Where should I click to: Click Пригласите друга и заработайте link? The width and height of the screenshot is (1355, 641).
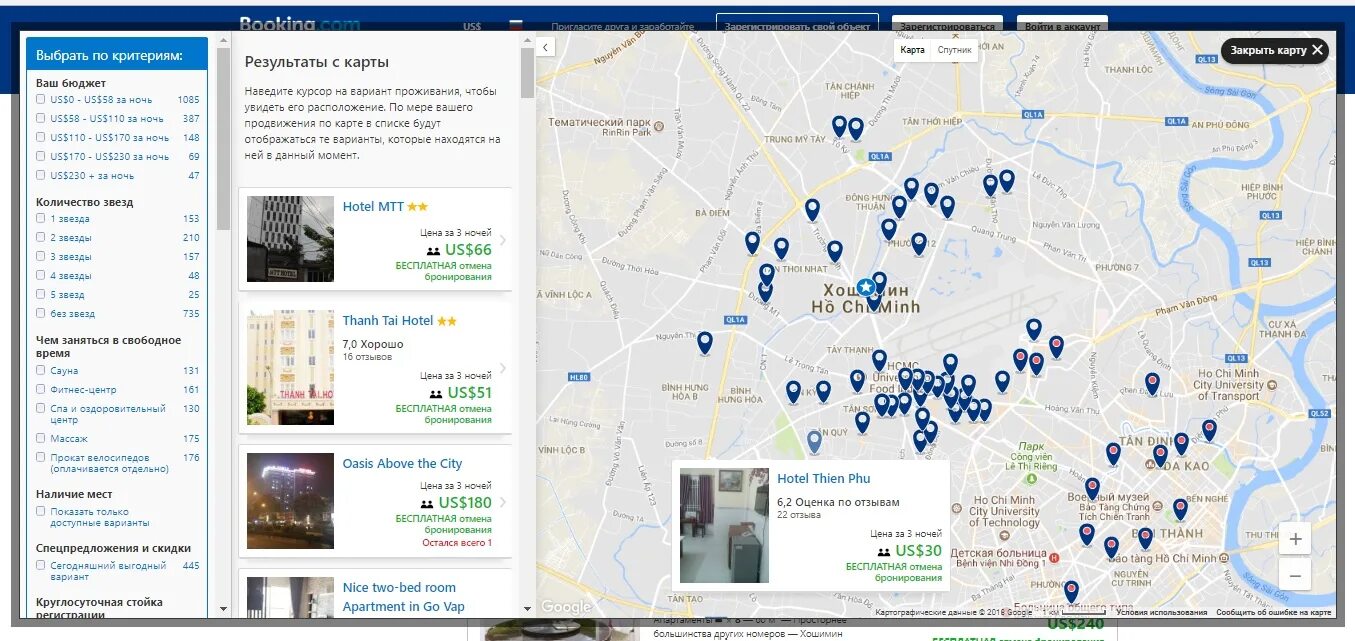(x=622, y=26)
